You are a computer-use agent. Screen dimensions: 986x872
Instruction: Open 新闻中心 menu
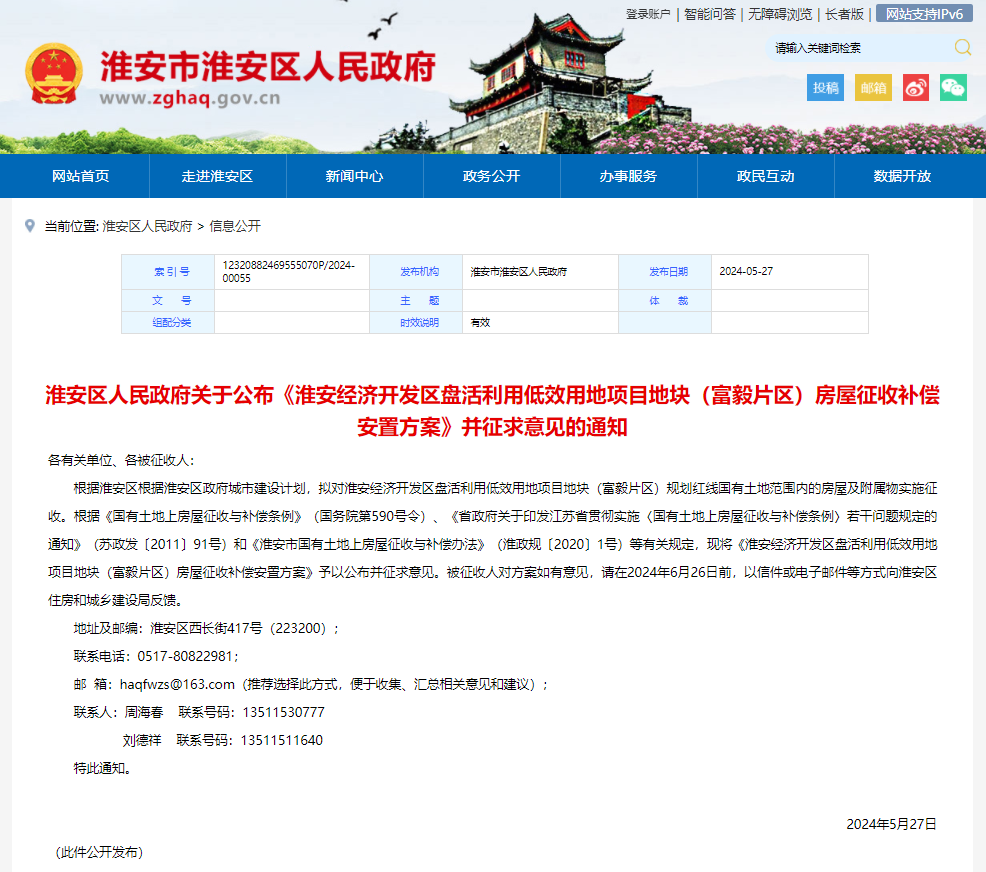point(355,176)
